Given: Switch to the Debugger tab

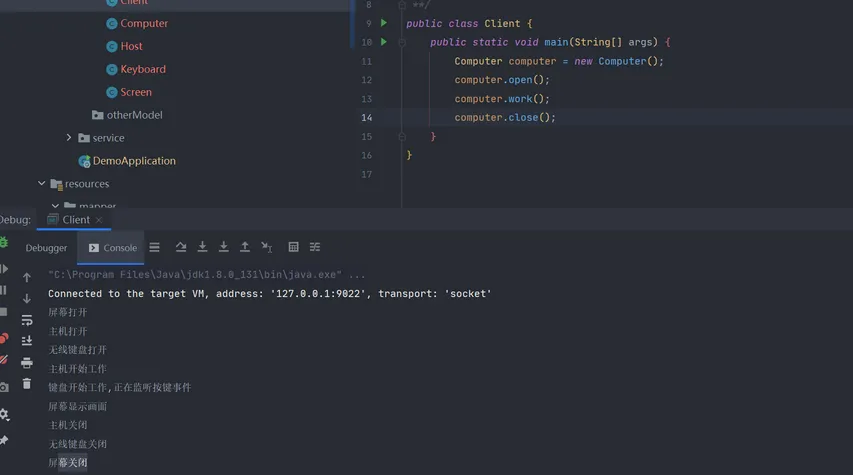Looking at the screenshot, I should click(x=46, y=248).
